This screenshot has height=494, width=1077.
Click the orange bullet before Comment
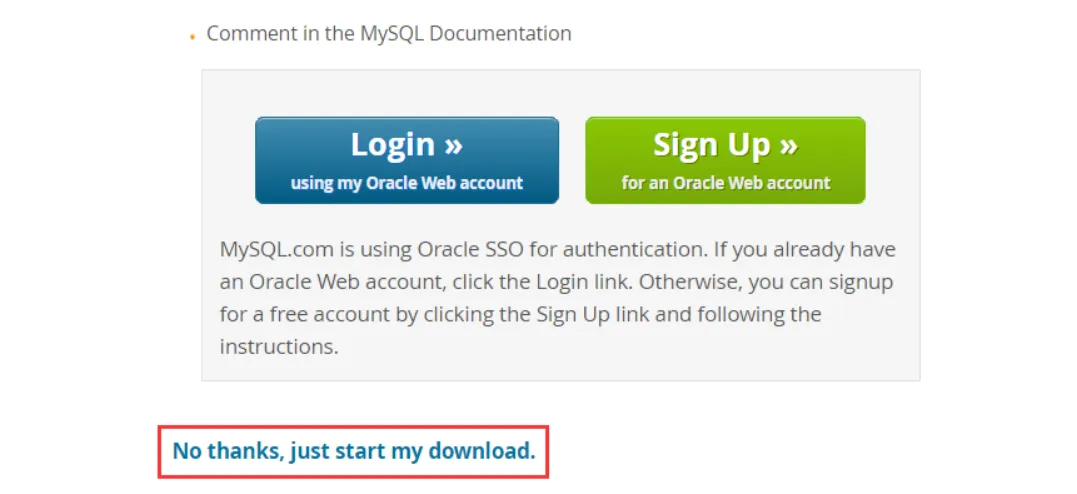192,37
